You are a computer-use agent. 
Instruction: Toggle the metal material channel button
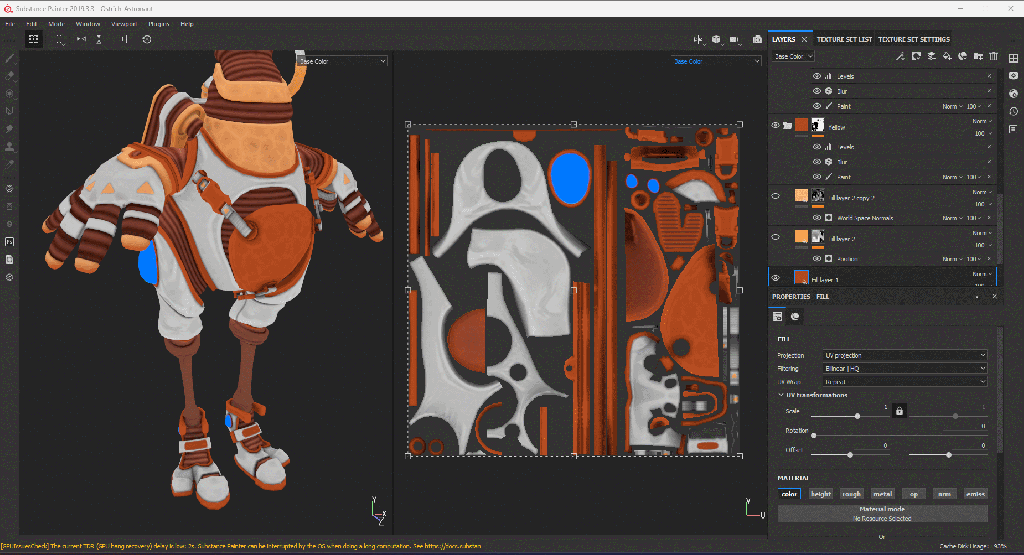(x=882, y=494)
